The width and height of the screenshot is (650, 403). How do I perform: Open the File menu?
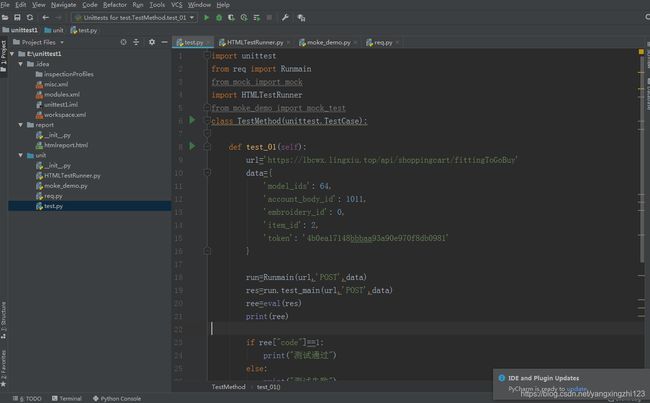(x=5, y=5)
